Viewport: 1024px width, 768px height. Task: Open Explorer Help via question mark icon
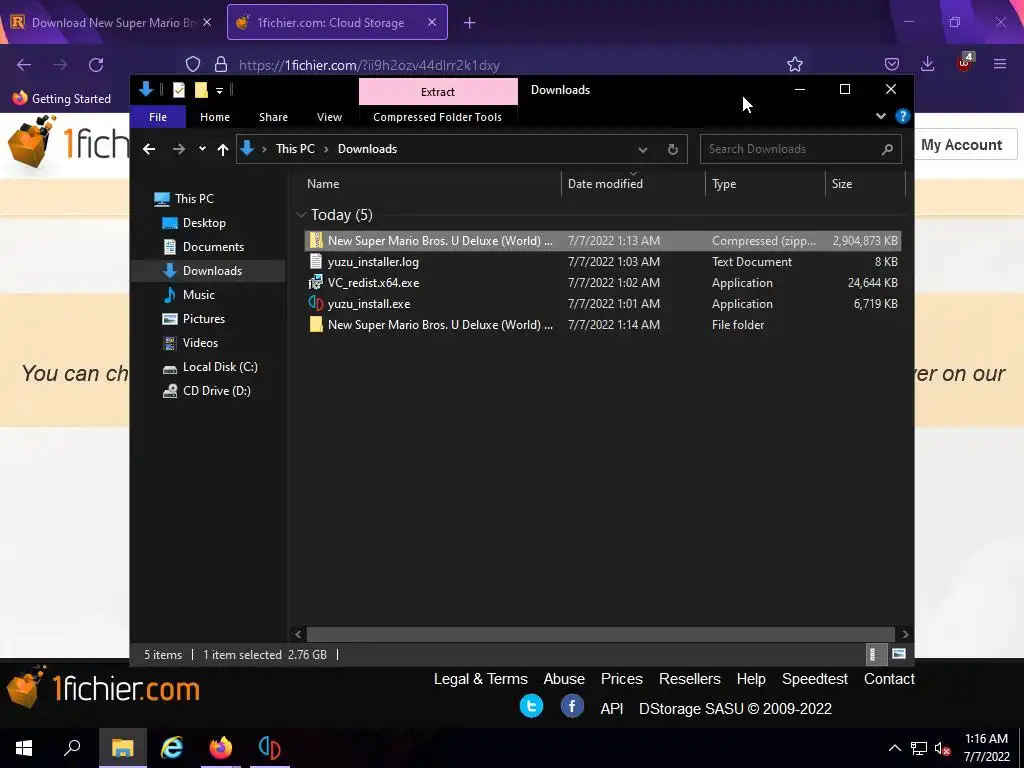click(903, 116)
